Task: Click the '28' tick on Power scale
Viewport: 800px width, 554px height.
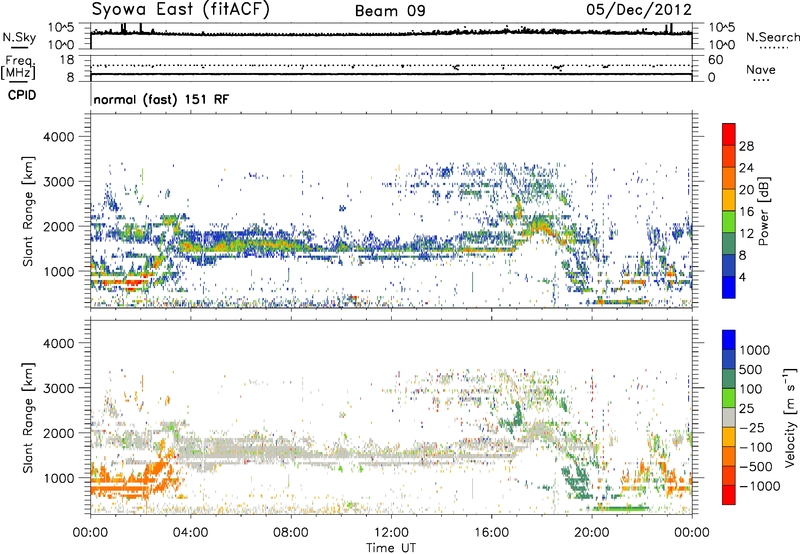Action: point(746,146)
